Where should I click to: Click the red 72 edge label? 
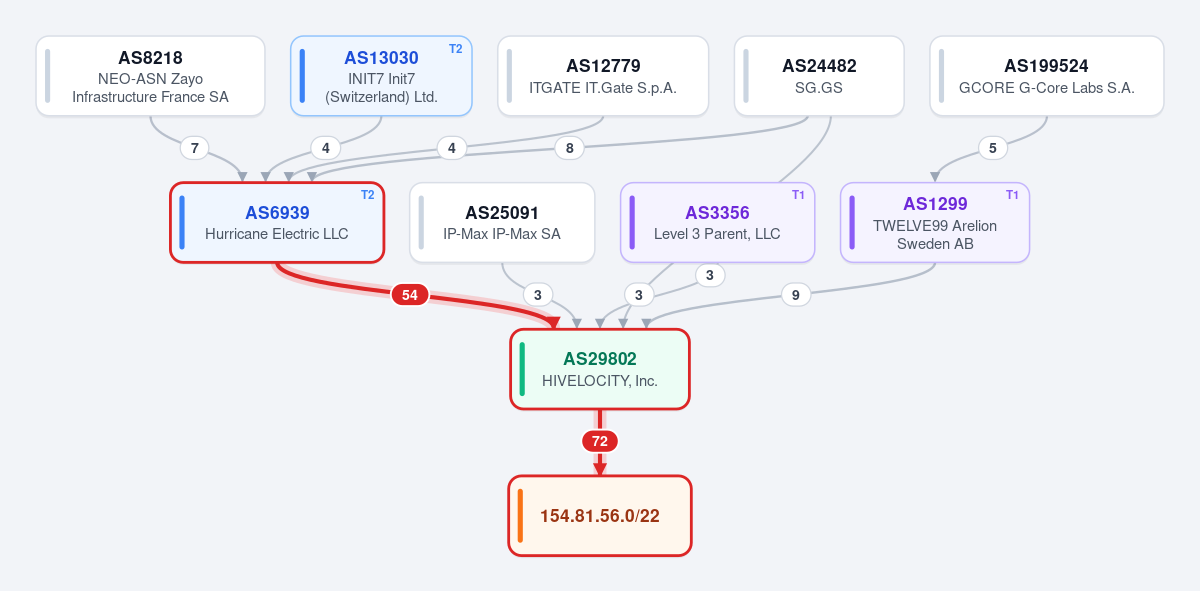pos(600,441)
